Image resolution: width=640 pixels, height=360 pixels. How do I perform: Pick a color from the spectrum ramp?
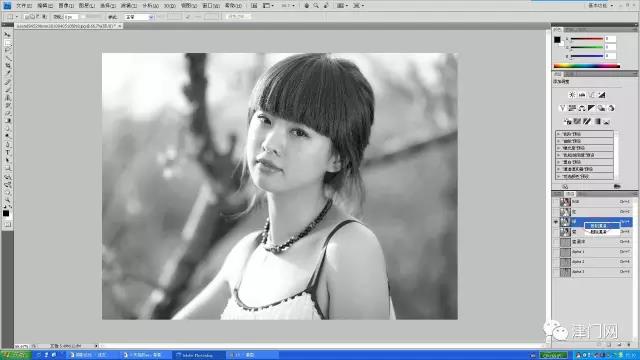(x=587, y=65)
